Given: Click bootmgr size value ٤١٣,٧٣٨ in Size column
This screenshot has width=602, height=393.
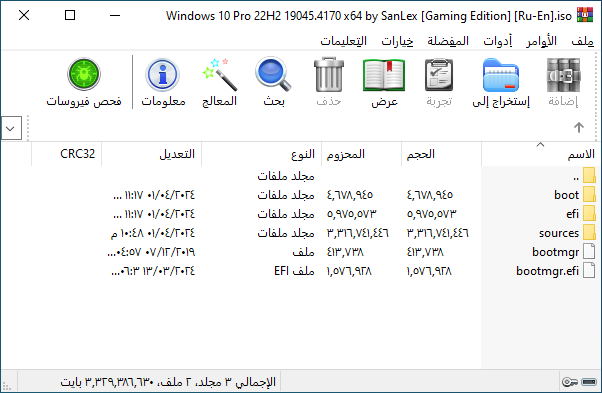Looking at the screenshot, I should pos(425,252).
